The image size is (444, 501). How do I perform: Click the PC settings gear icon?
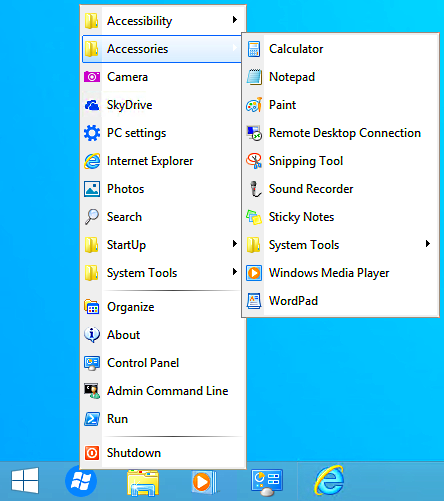92,133
